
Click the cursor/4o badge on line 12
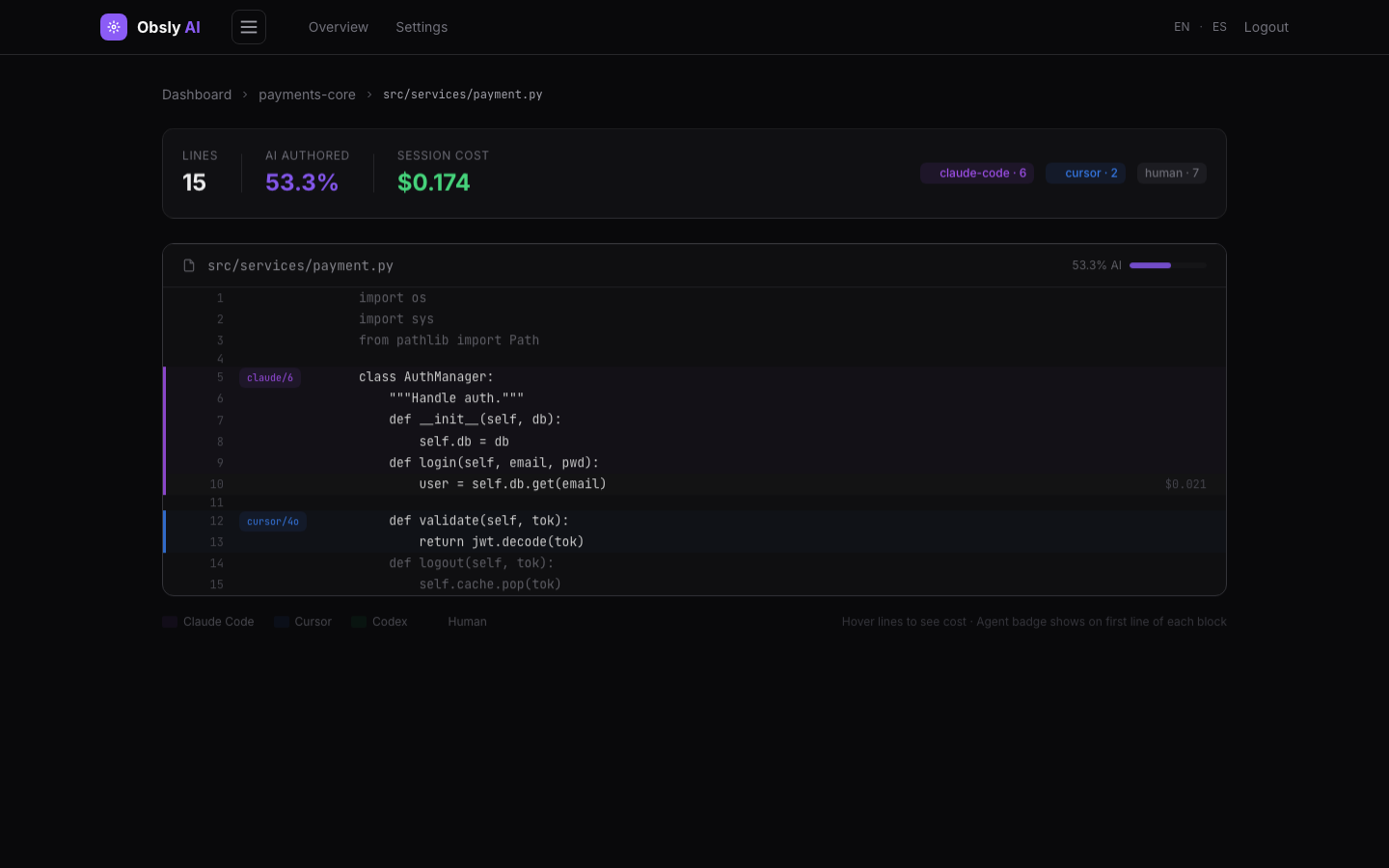(x=273, y=522)
